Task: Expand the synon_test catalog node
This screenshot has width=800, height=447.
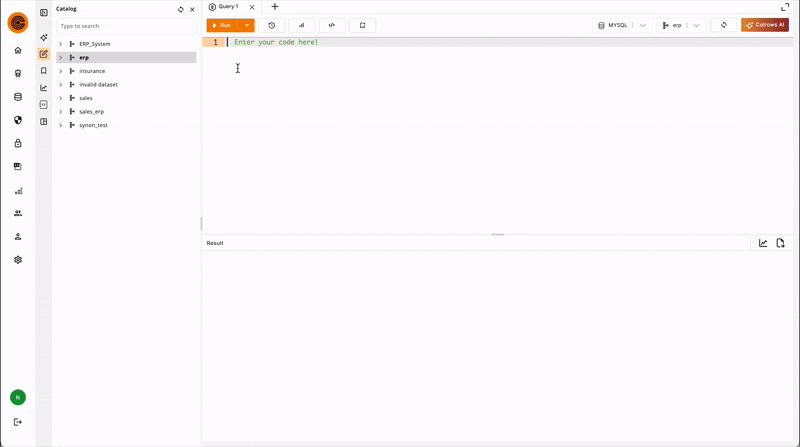Action: tap(61, 125)
